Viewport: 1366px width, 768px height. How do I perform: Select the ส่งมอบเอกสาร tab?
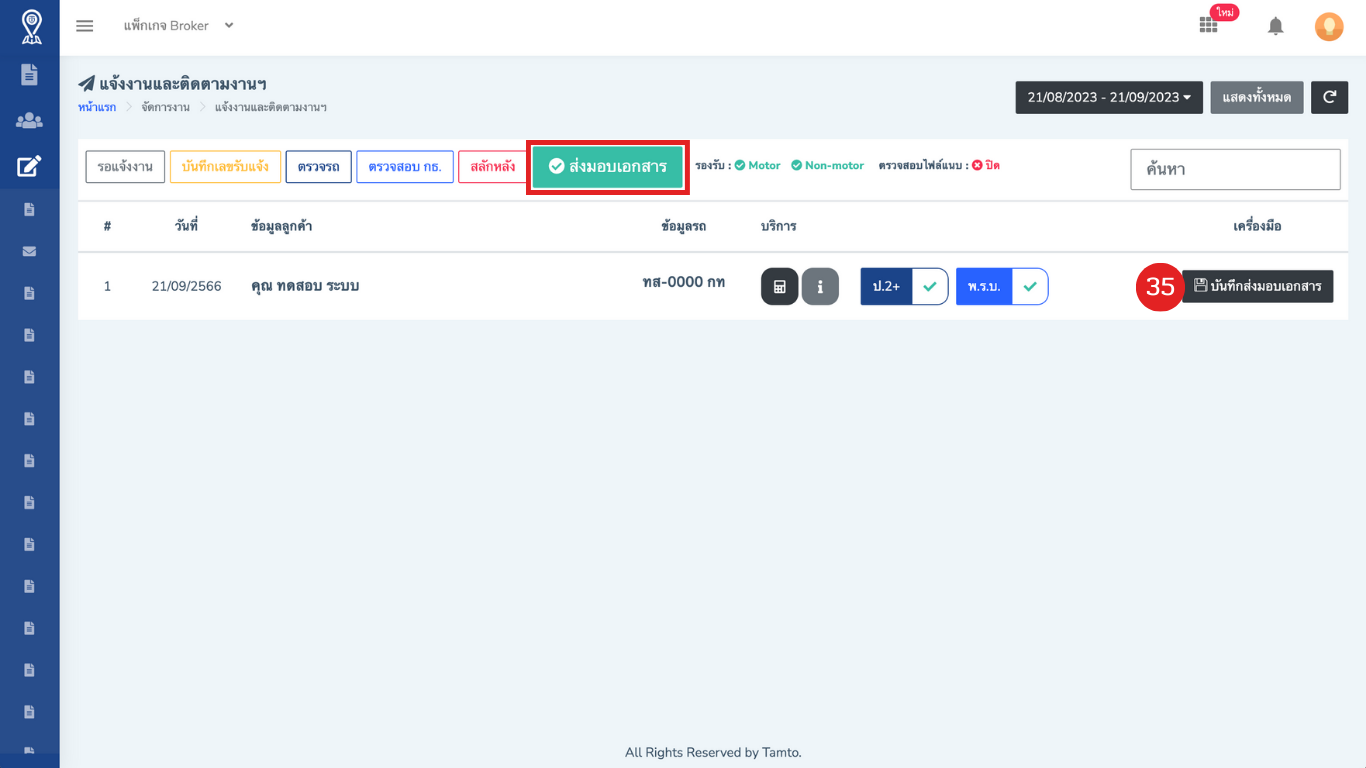607,167
